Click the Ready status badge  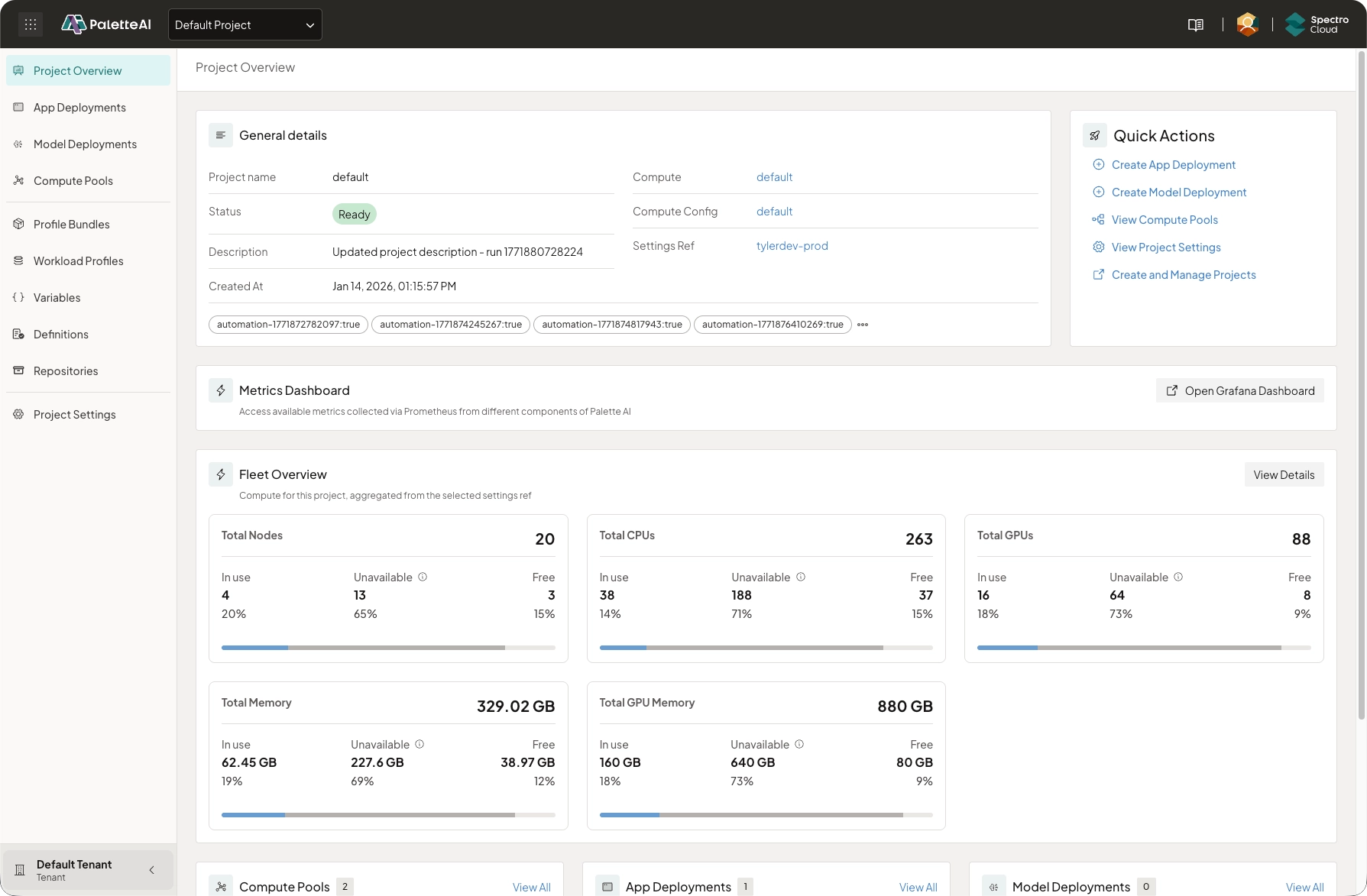tap(354, 214)
